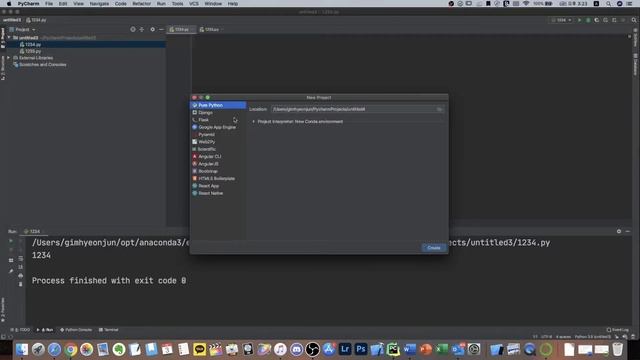Select 1233.py in project tree

click(x=33, y=51)
